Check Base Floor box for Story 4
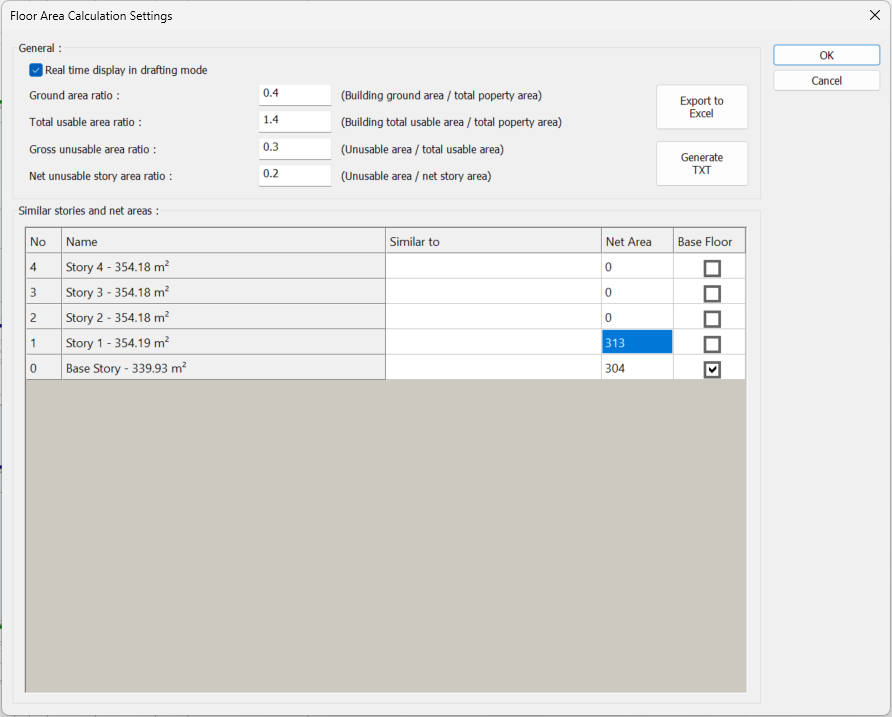 tap(711, 268)
